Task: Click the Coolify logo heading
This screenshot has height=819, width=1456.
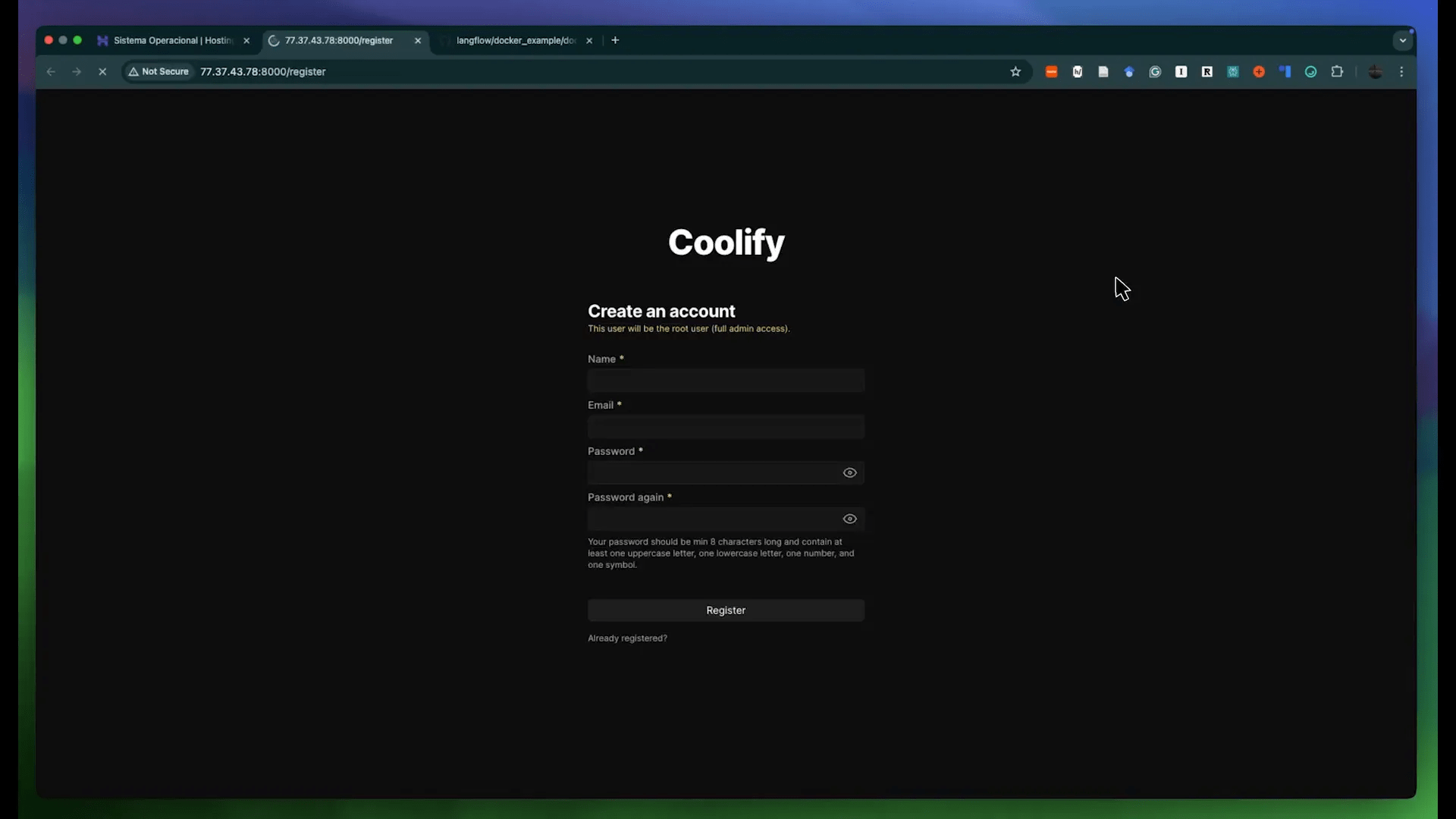Action: [726, 243]
